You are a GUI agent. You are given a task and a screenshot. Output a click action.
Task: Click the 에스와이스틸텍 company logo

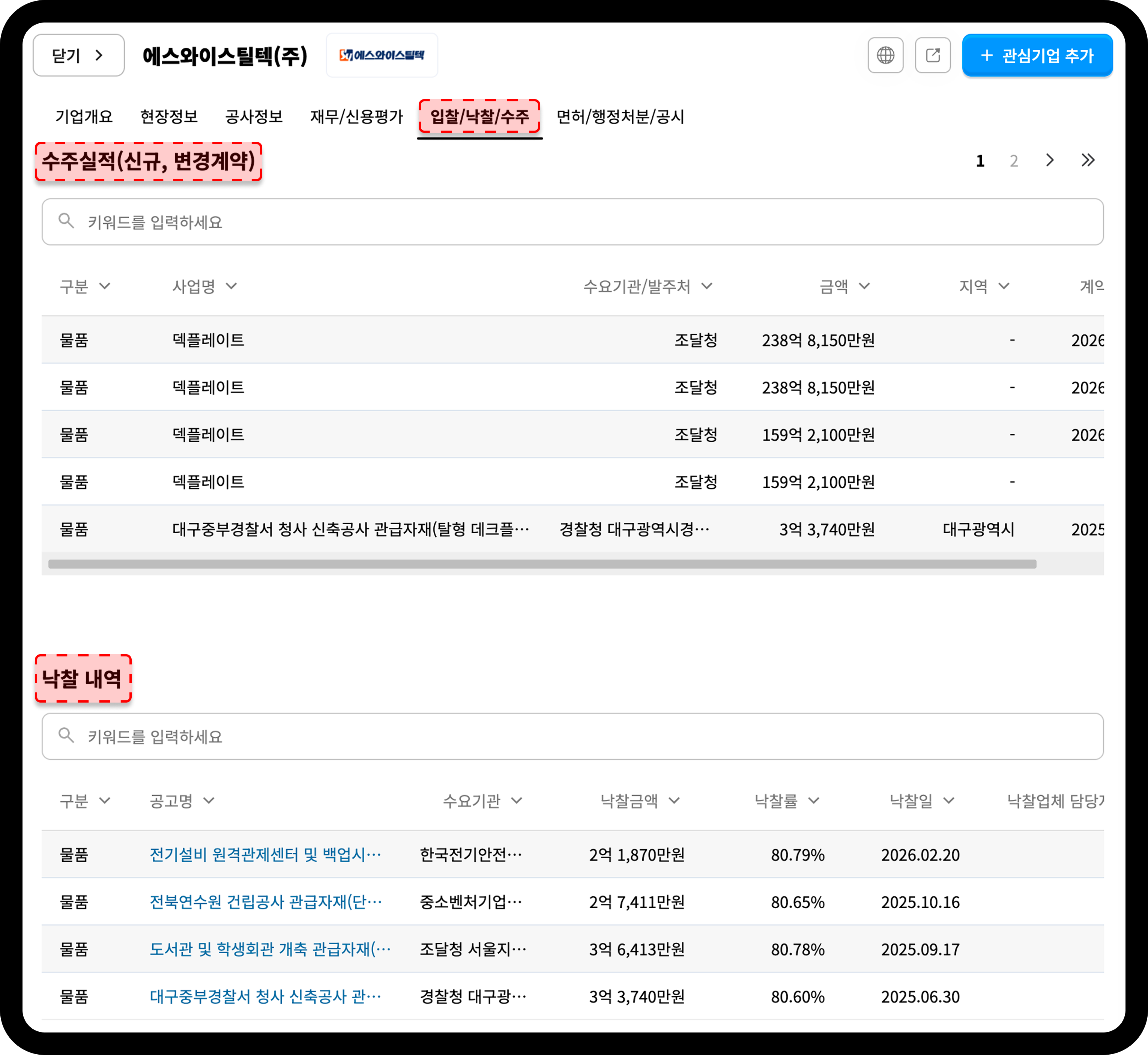point(382,56)
